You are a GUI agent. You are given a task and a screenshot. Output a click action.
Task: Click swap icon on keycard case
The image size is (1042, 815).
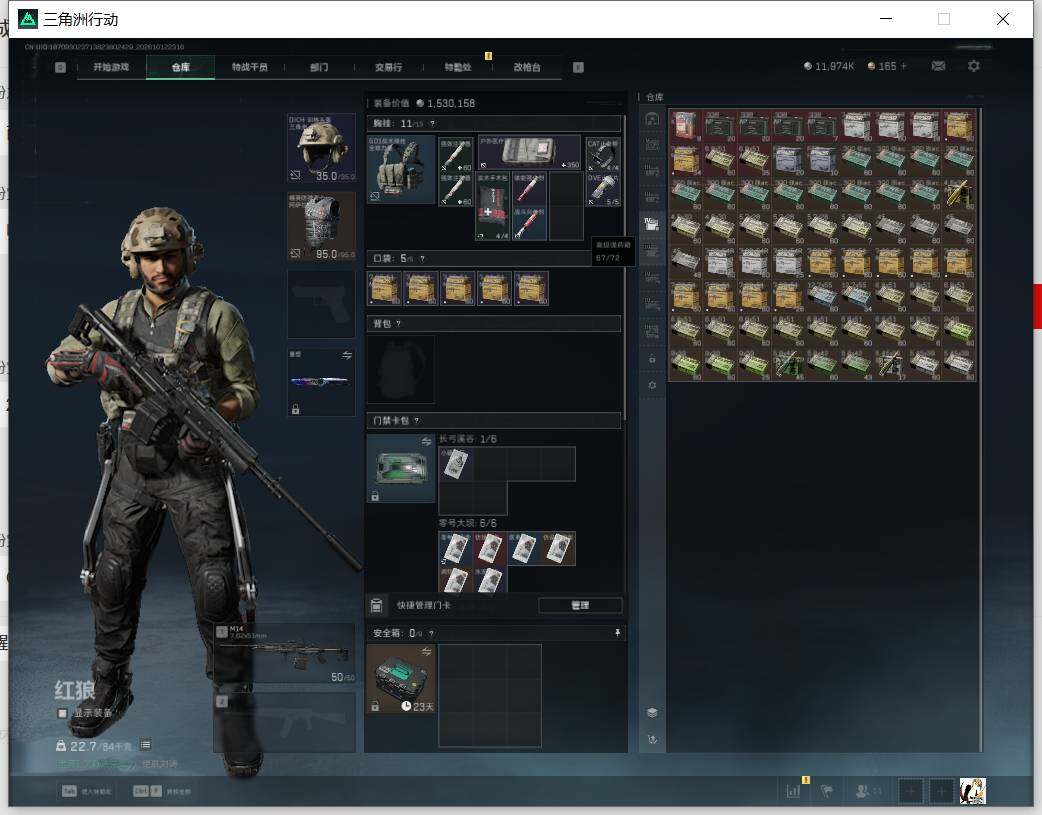(427, 441)
